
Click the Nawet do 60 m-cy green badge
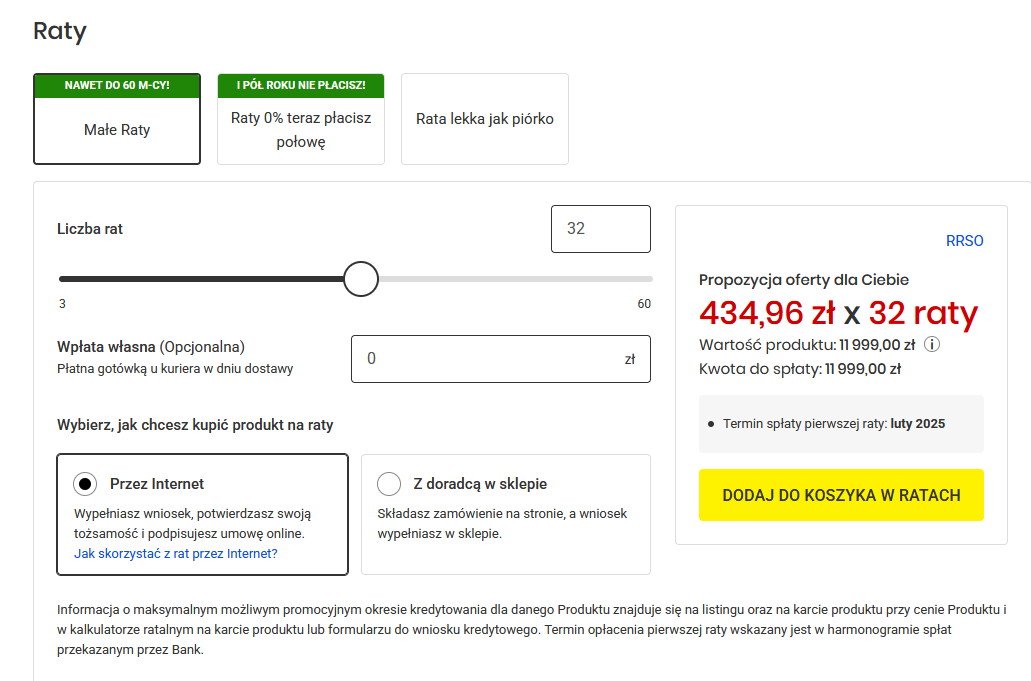(x=117, y=85)
